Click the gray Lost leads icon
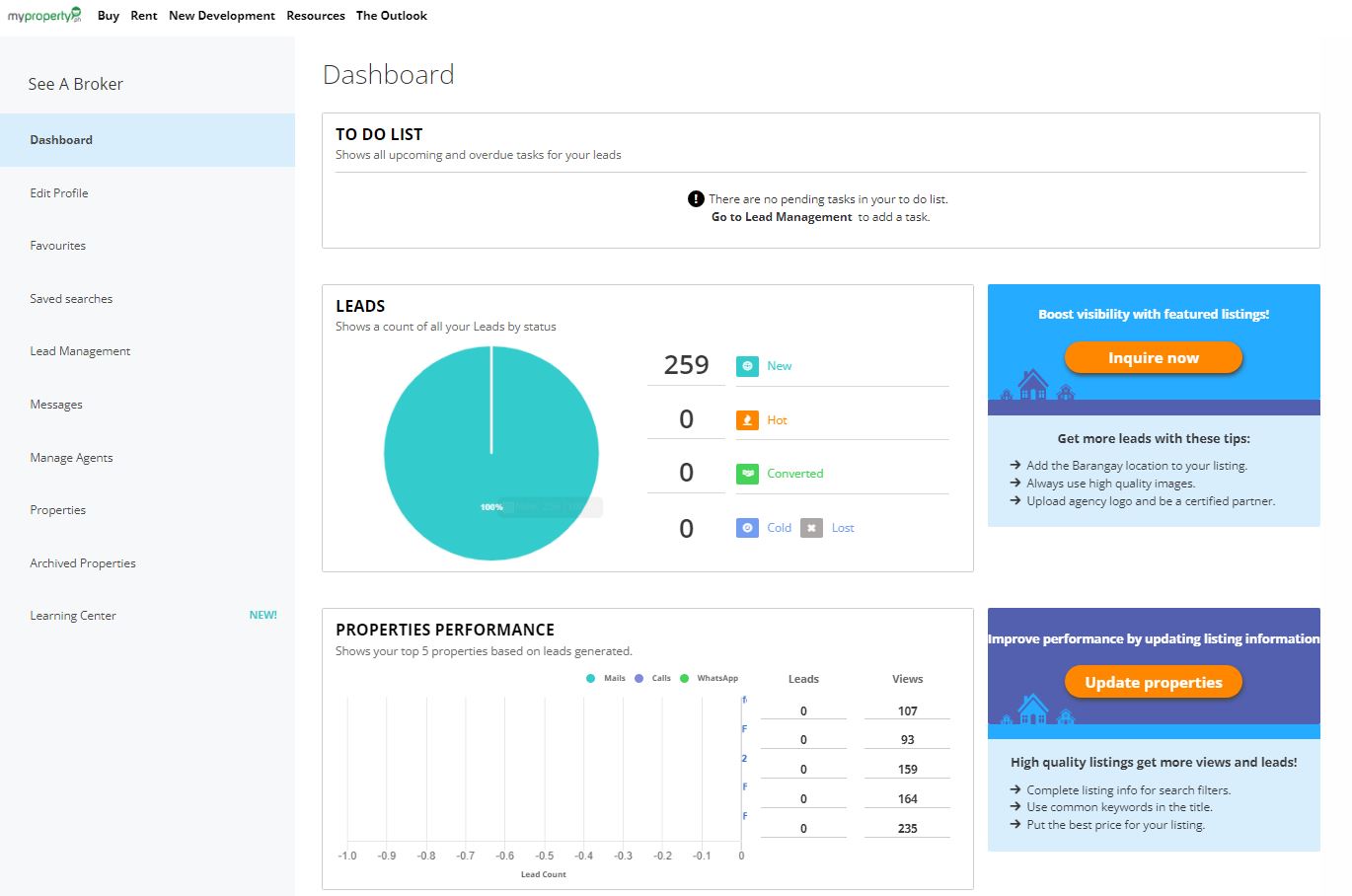This screenshot has width=1352, height=896. click(811, 528)
